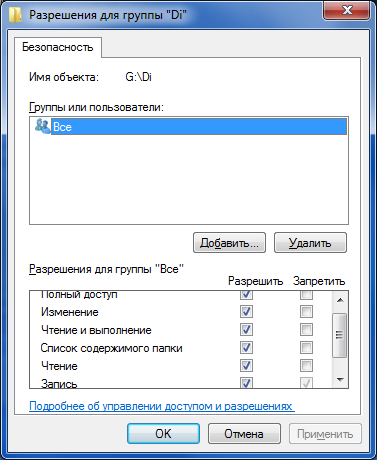Toggle Разрешить checkbox for Запись

[x=246, y=383]
